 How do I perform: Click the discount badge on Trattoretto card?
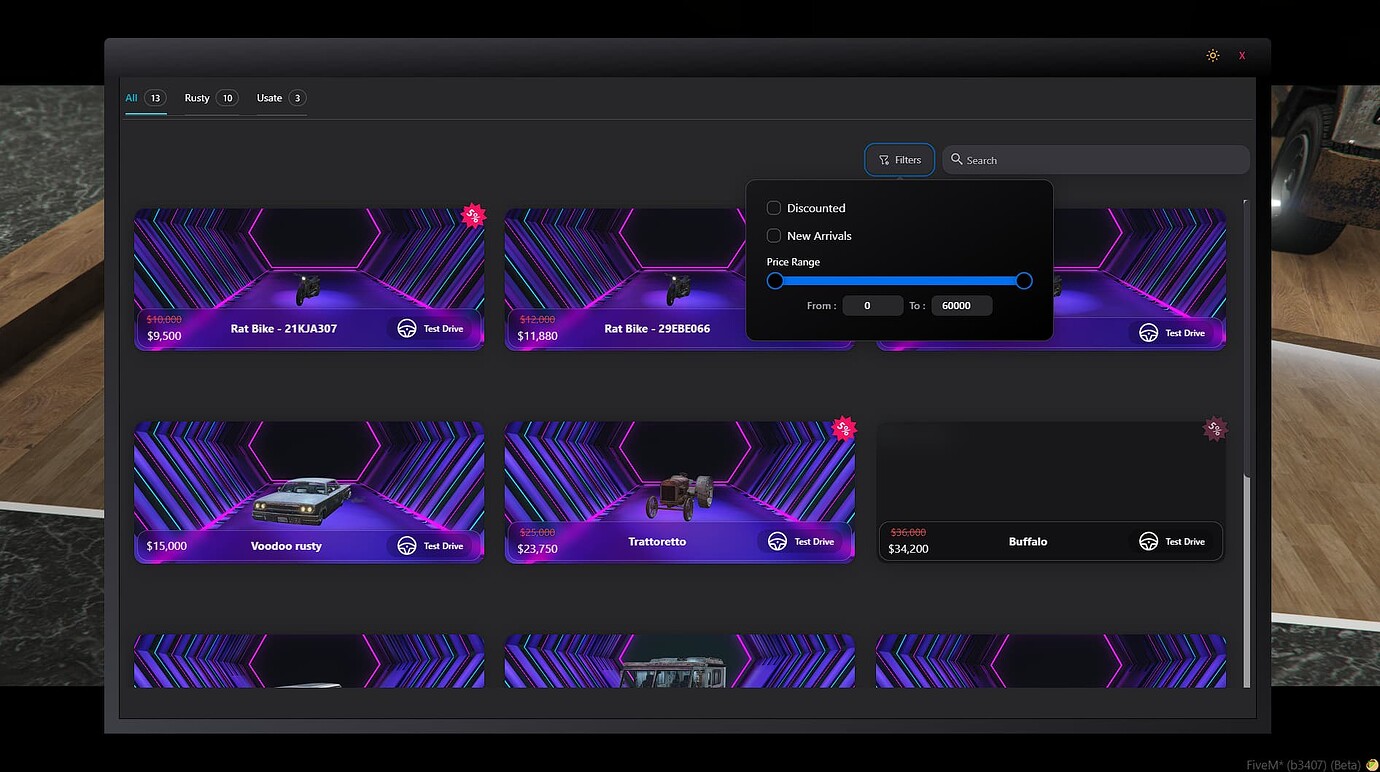(x=844, y=428)
